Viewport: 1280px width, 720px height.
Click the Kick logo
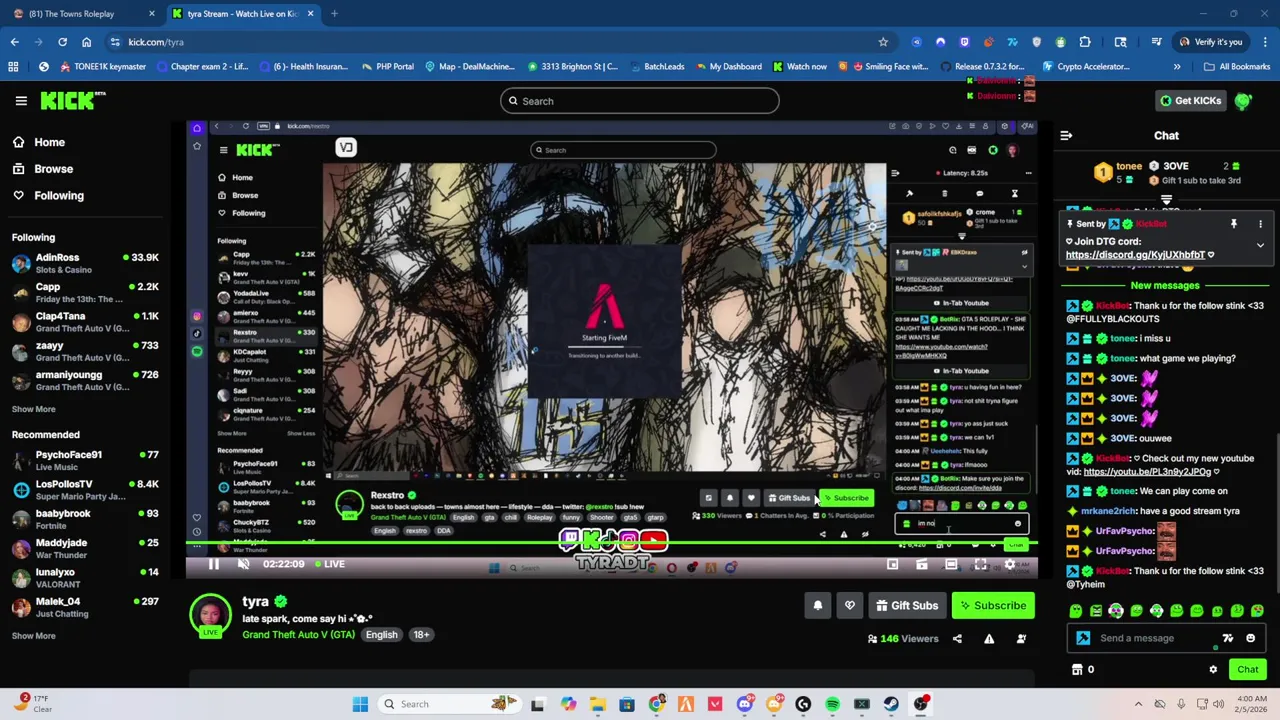pos(72,100)
